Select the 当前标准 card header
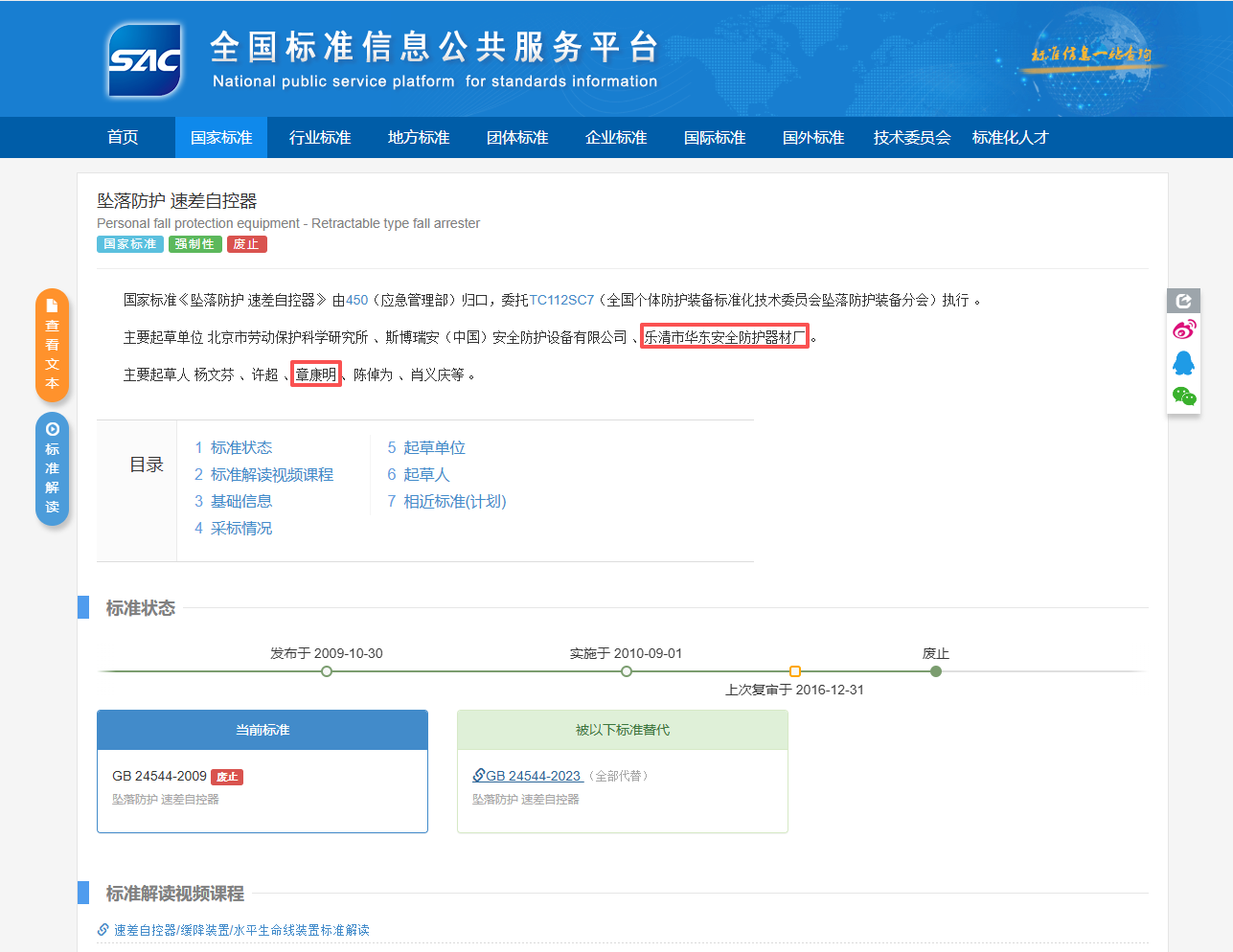 point(263,730)
